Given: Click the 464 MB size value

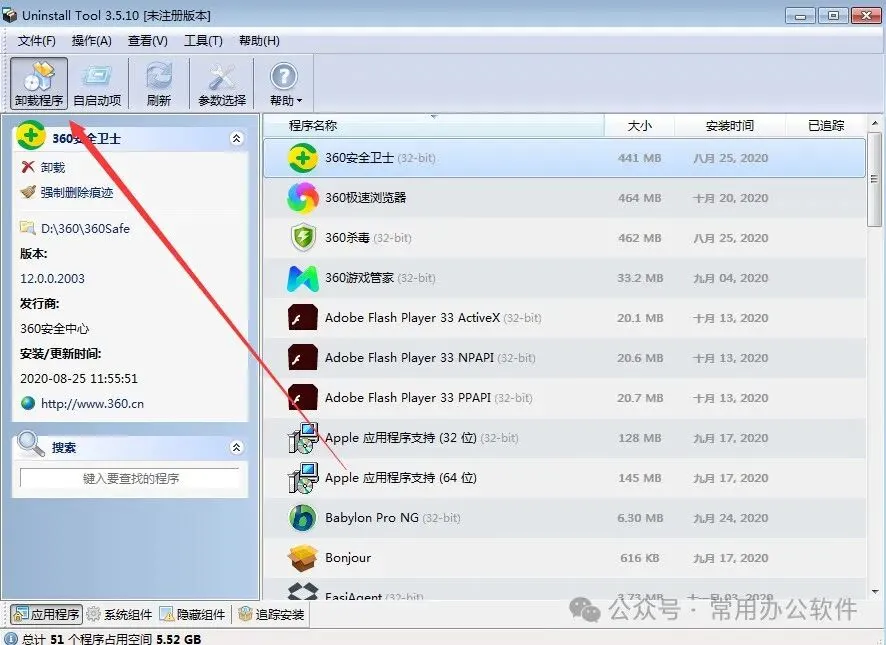Looking at the screenshot, I should click(x=640, y=198).
